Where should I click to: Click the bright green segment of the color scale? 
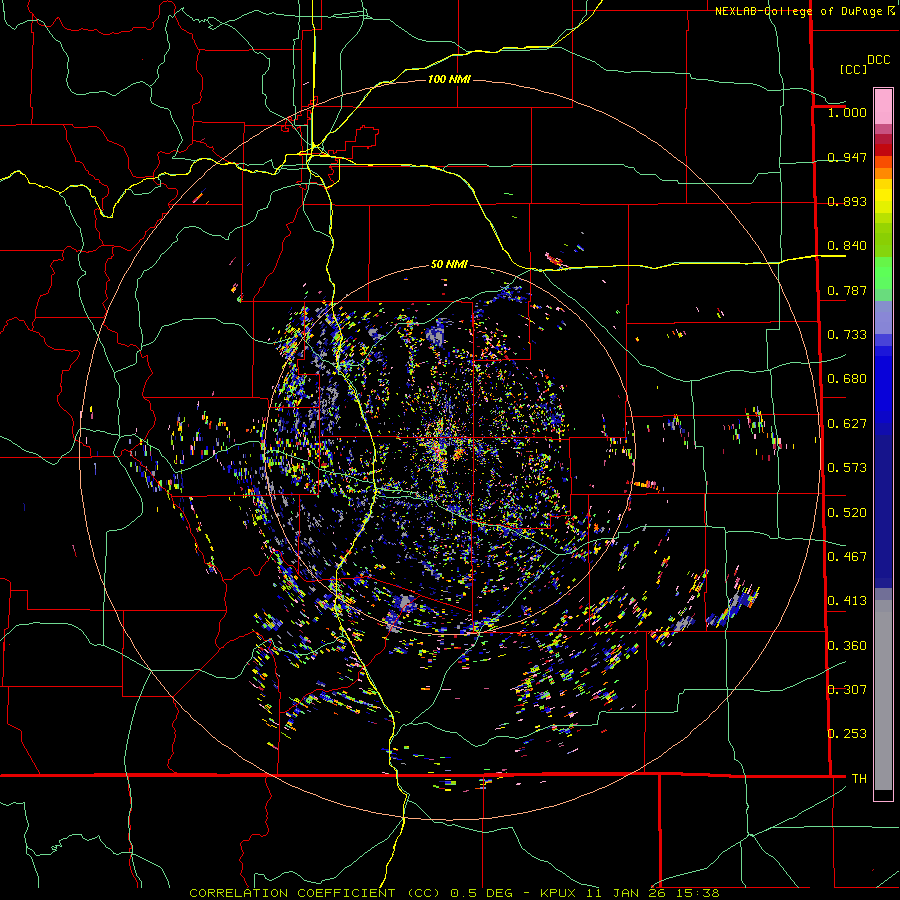click(883, 273)
